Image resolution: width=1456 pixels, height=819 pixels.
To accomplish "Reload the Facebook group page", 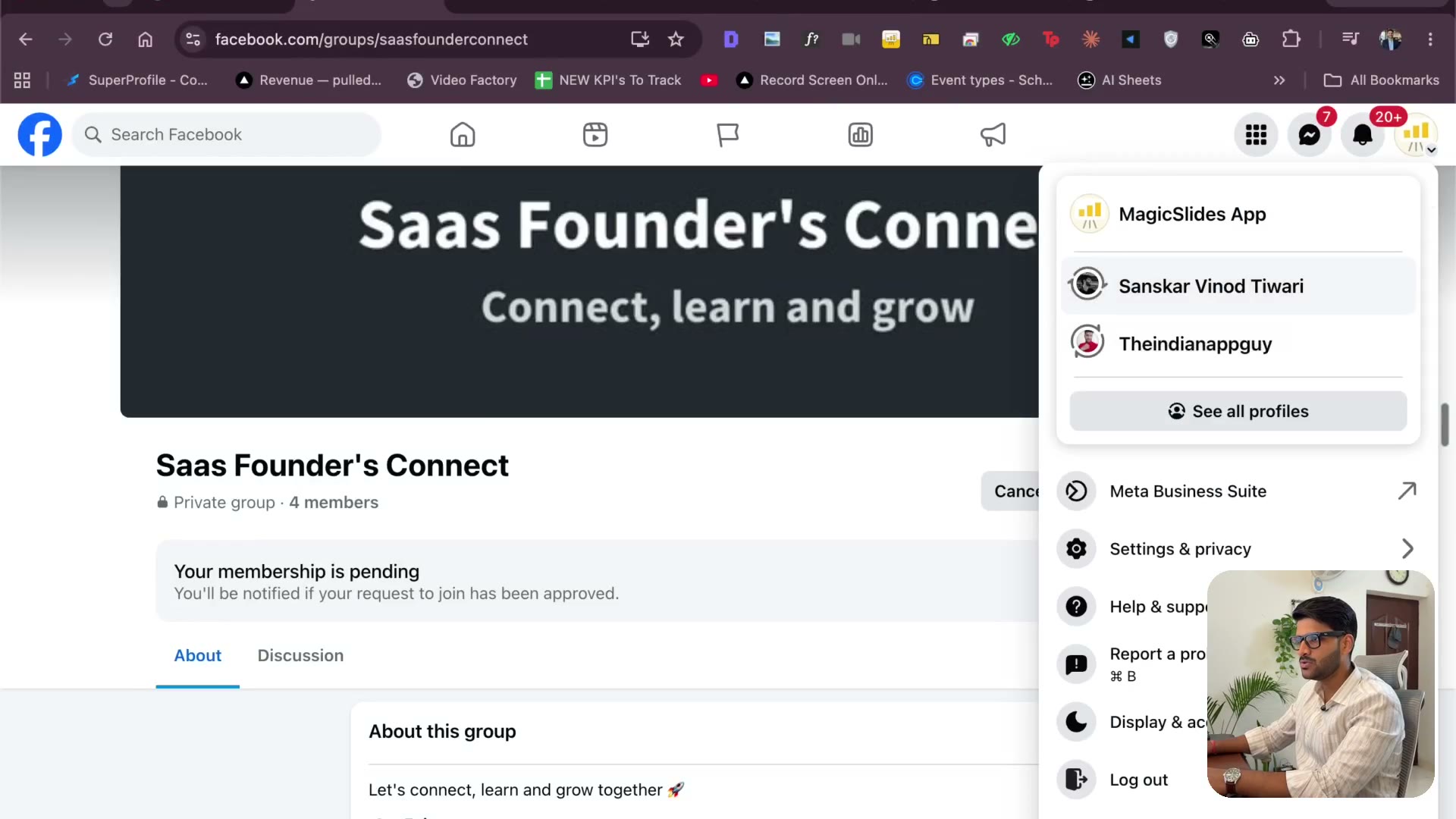I will [x=105, y=39].
